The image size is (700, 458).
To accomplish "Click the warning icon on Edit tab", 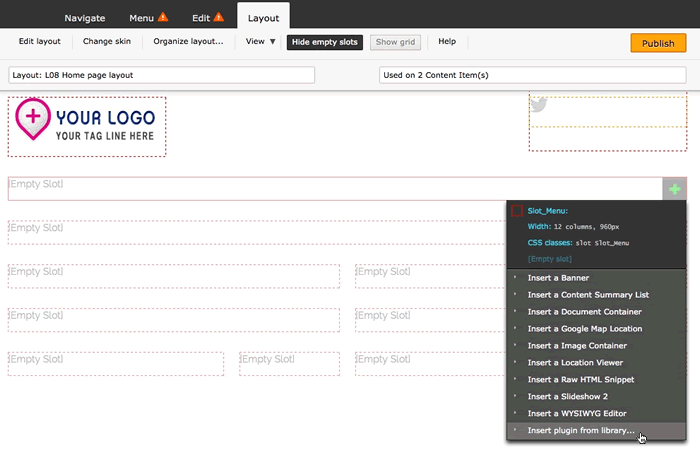I will [218, 18].
